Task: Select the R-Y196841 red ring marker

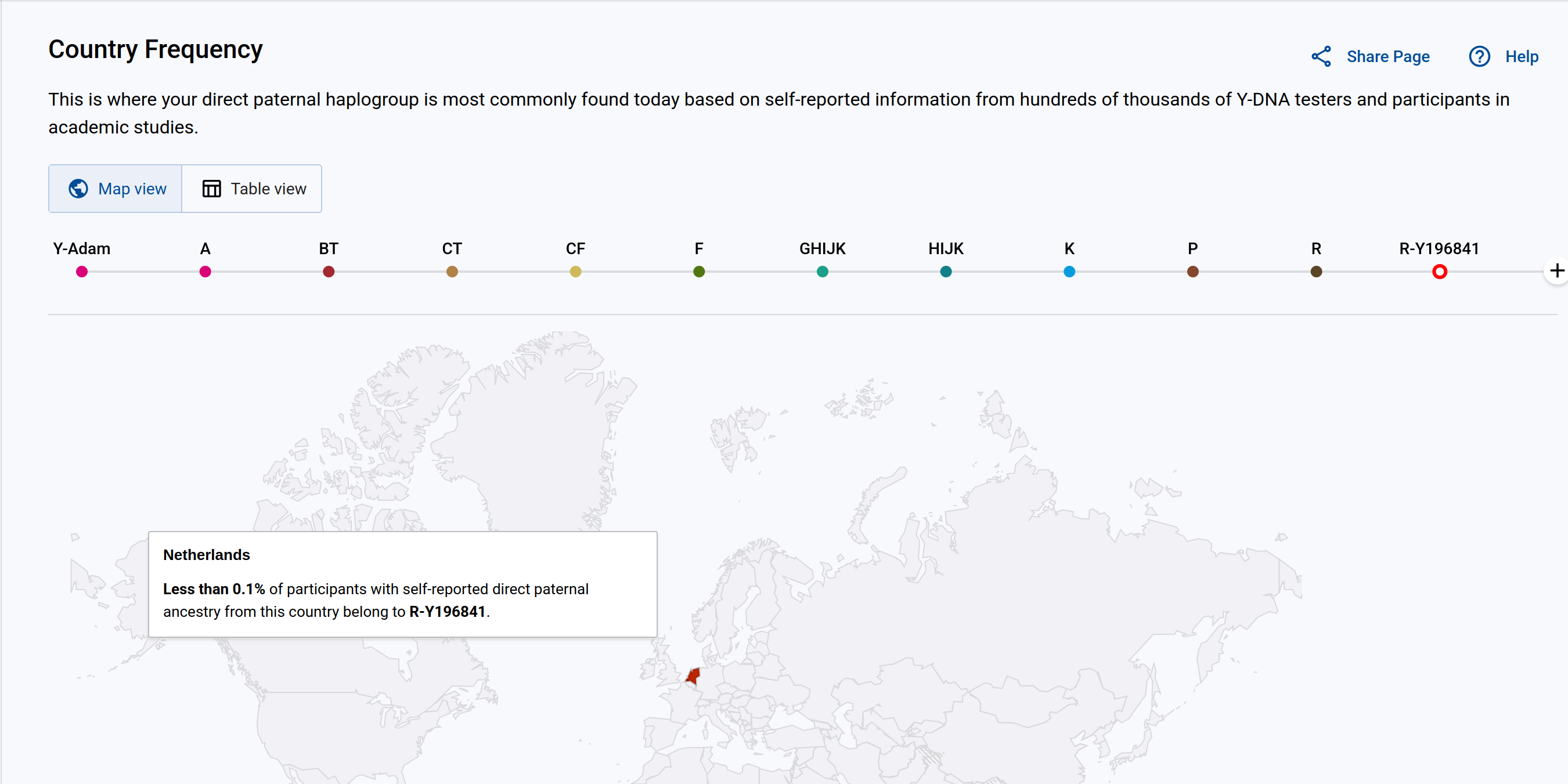Action: pos(1439,272)
